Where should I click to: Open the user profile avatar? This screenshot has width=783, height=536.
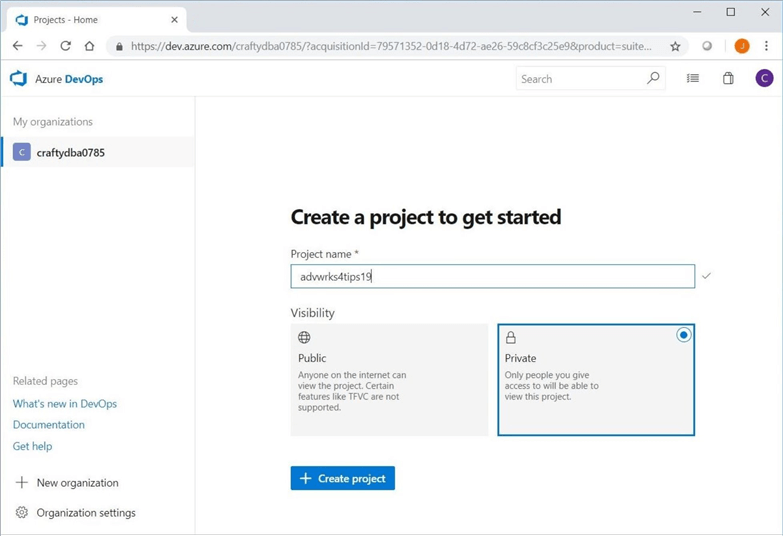click(x=764, y=79)
